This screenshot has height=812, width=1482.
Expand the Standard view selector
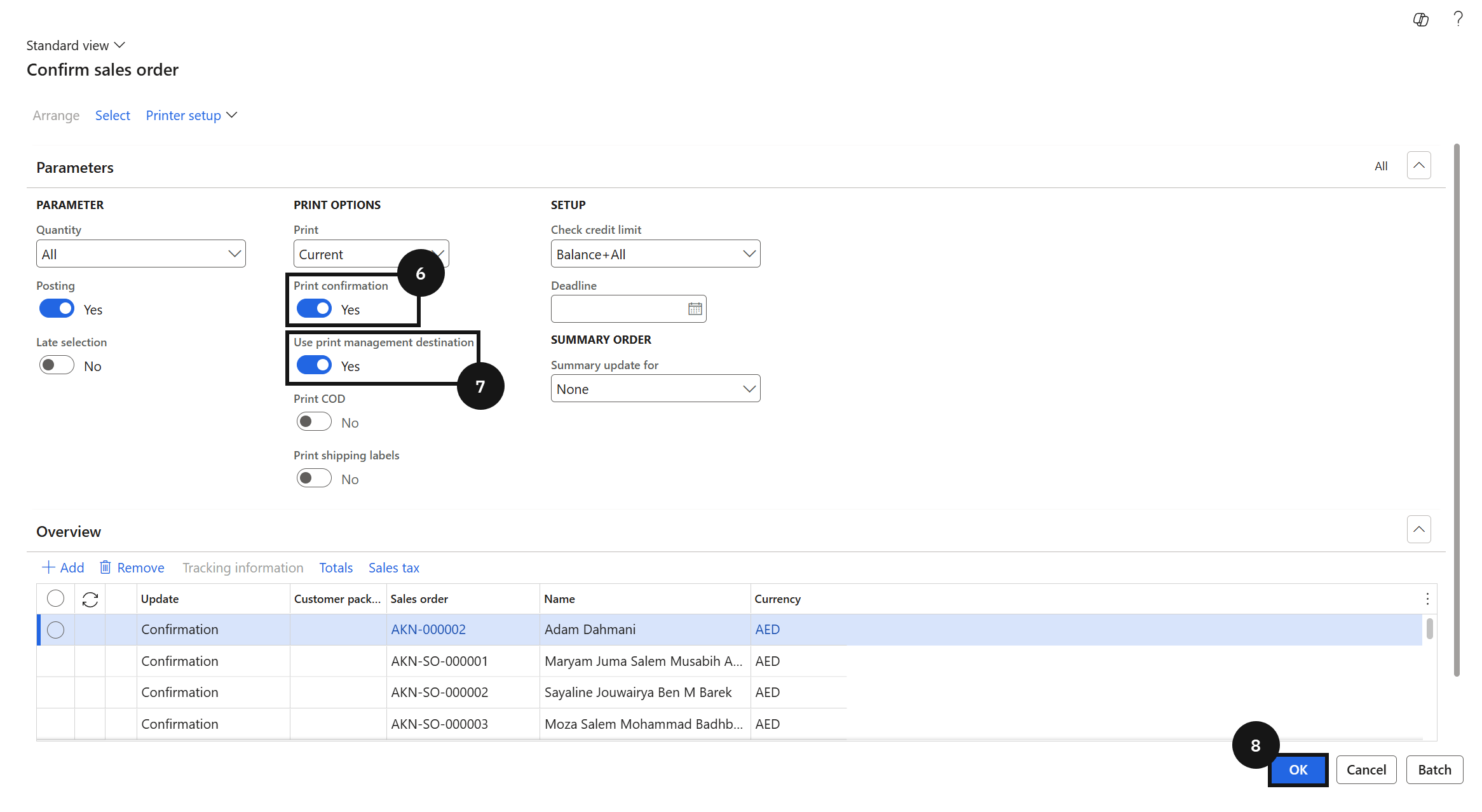76,45
